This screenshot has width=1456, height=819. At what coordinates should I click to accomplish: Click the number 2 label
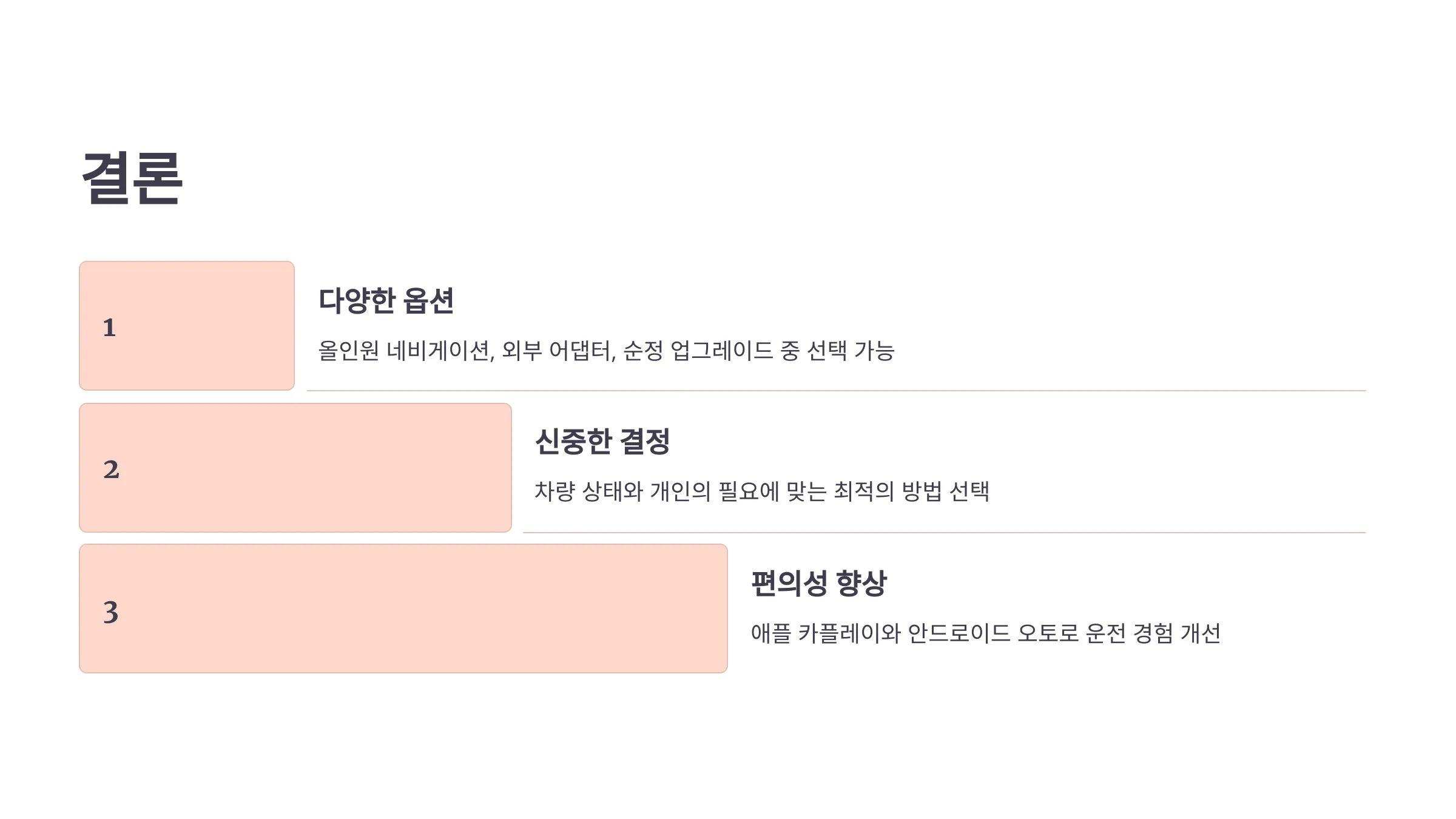click(x=111, y=470)
